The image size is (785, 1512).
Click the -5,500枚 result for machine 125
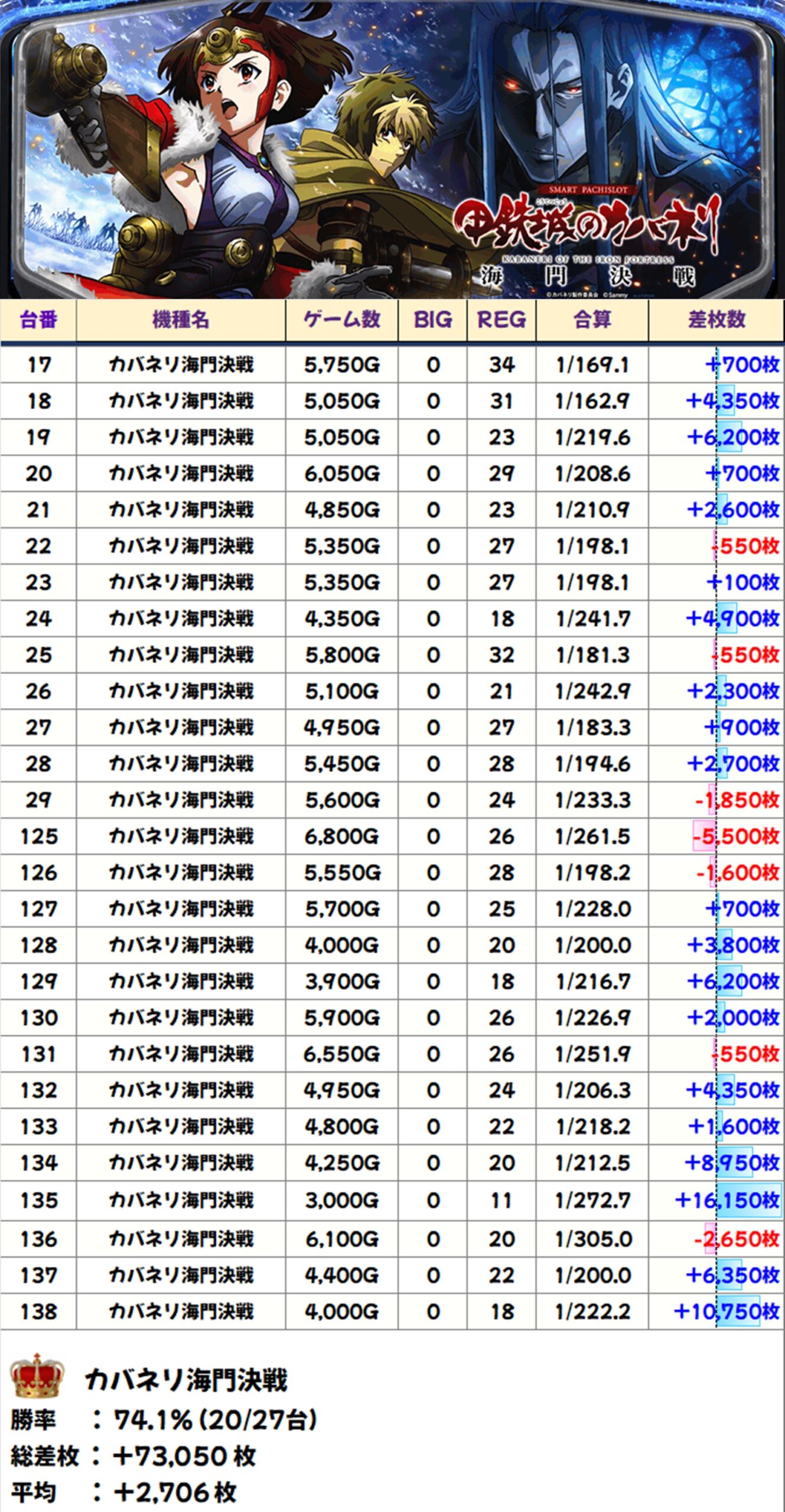tap(735, 836)
